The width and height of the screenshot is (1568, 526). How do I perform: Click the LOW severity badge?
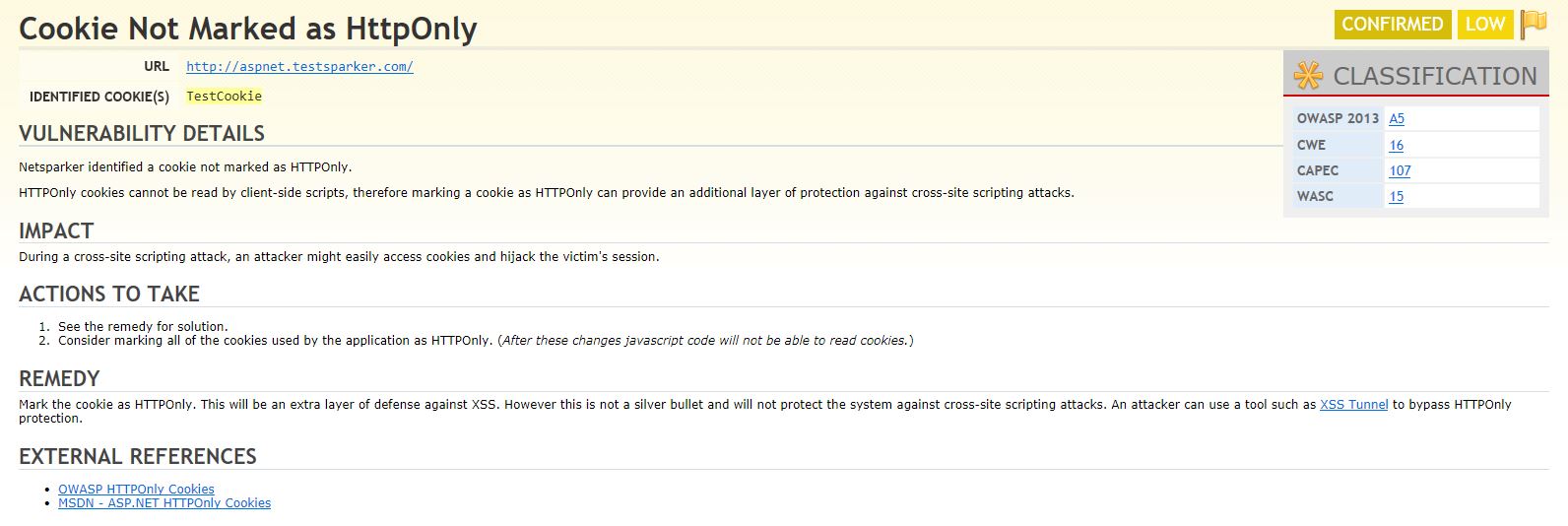click(x=1485, y=24)
